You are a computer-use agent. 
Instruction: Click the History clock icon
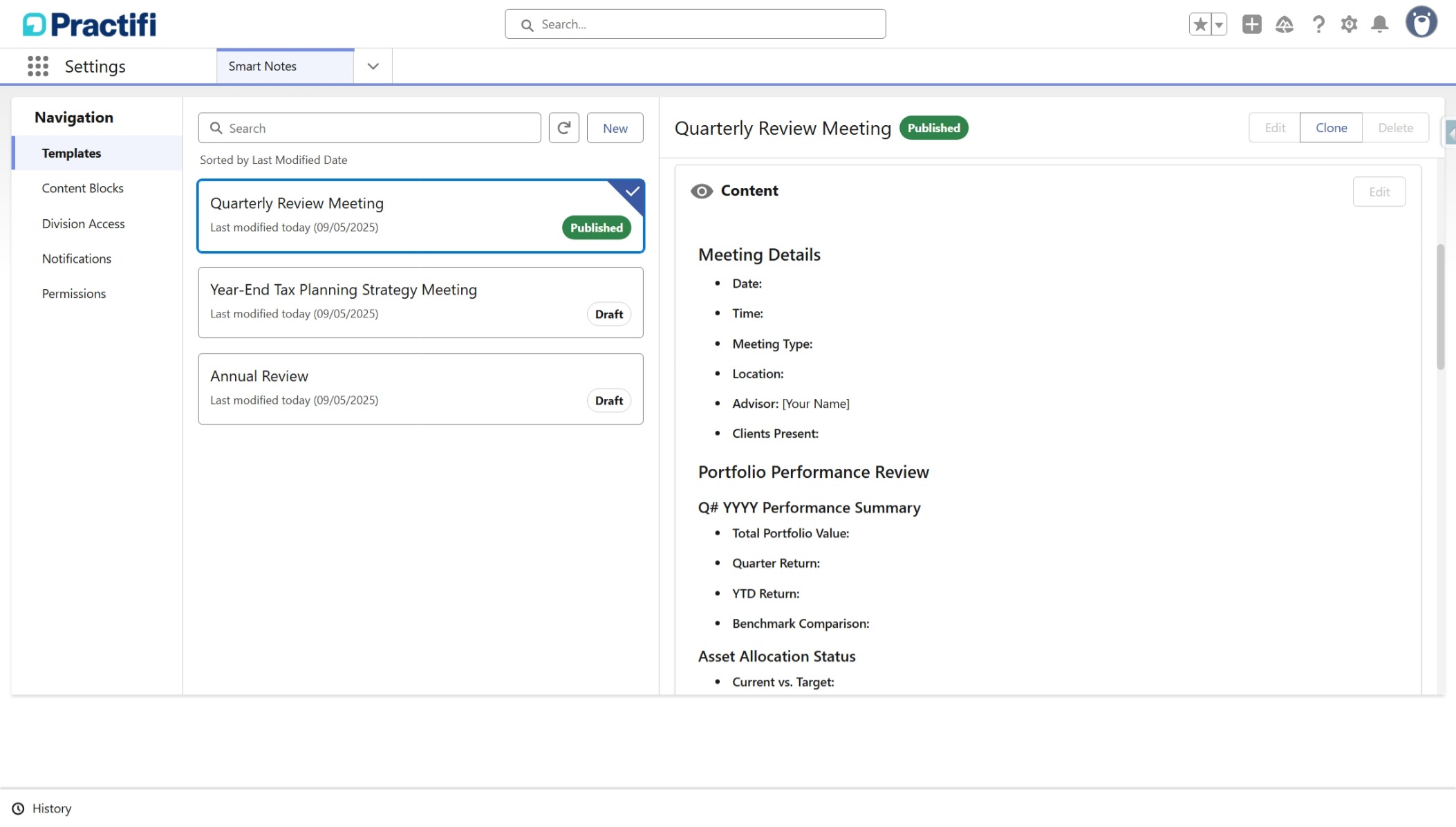pyautogui.click(x=18, y=808)
